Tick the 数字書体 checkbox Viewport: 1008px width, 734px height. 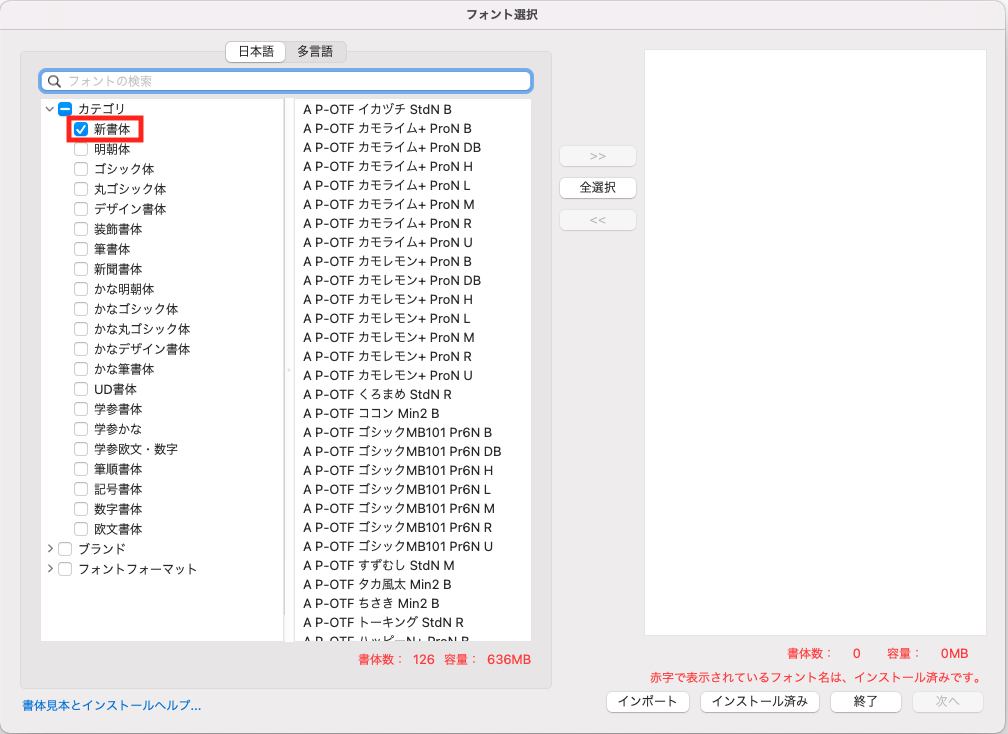coord(81,509)
